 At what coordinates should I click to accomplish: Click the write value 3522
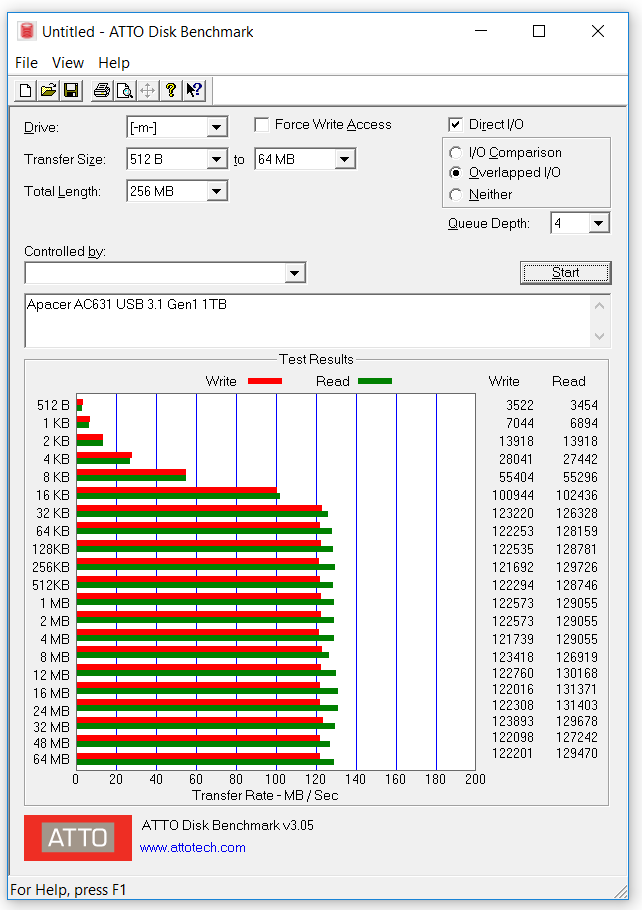click(x=520, y=405)
